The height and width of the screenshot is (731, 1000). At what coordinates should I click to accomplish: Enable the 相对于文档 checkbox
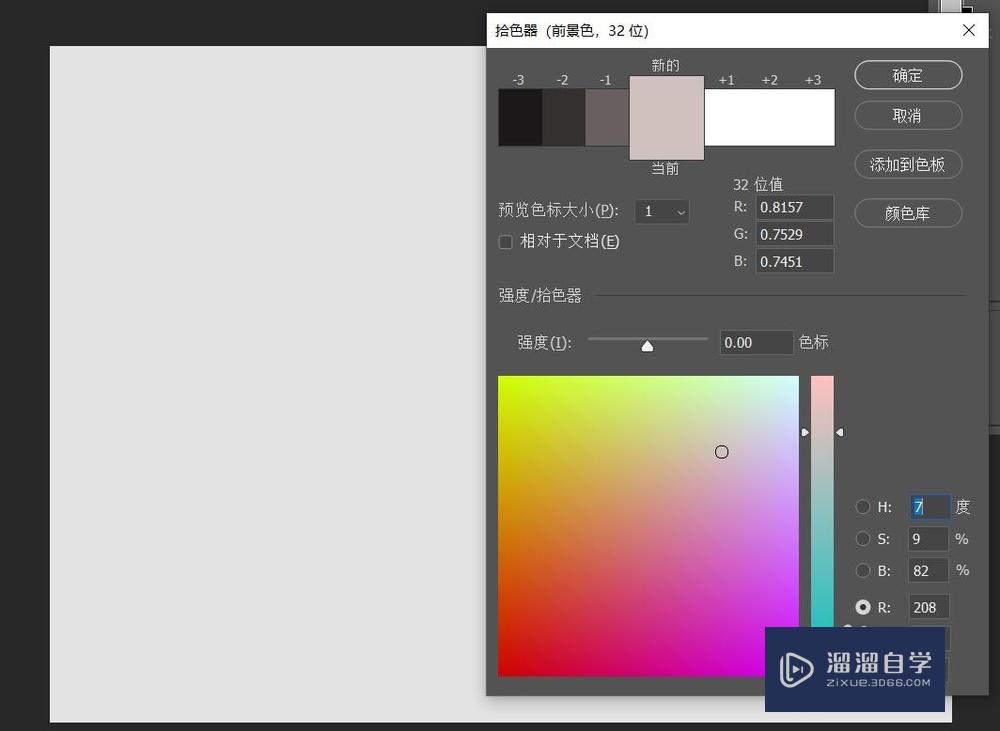tap(505, 242)
